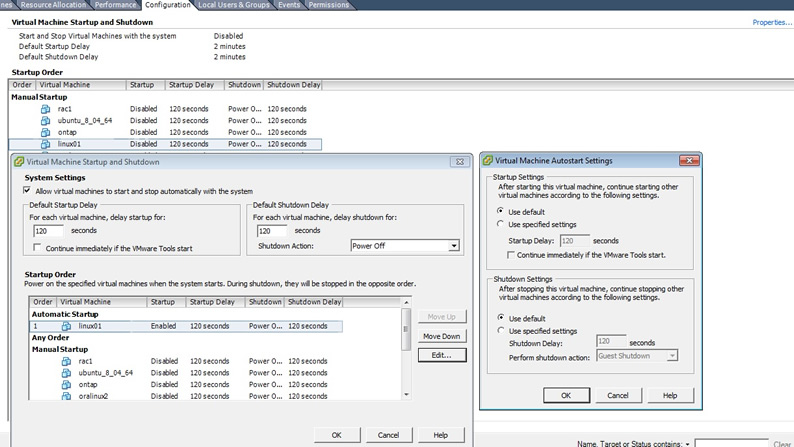The width and height of the screenshot is (794, 447).
Task: Select Use specified settings under Shutdown Settings
Action: click(501, 331)
